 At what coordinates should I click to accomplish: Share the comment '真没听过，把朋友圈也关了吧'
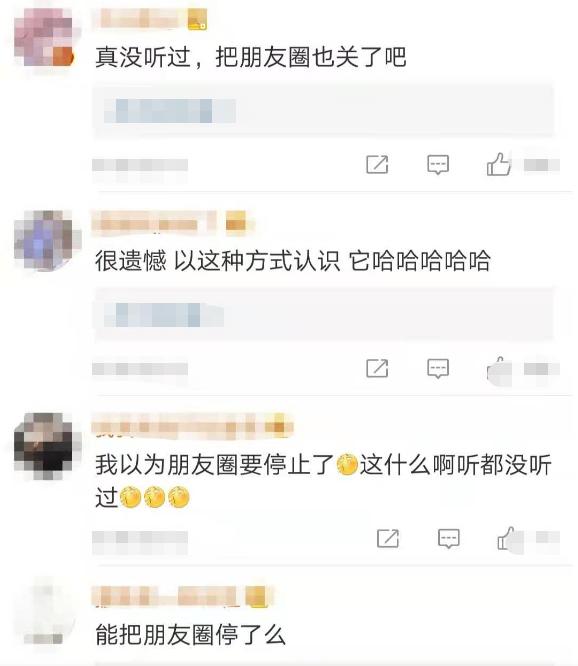click(377, 164)
